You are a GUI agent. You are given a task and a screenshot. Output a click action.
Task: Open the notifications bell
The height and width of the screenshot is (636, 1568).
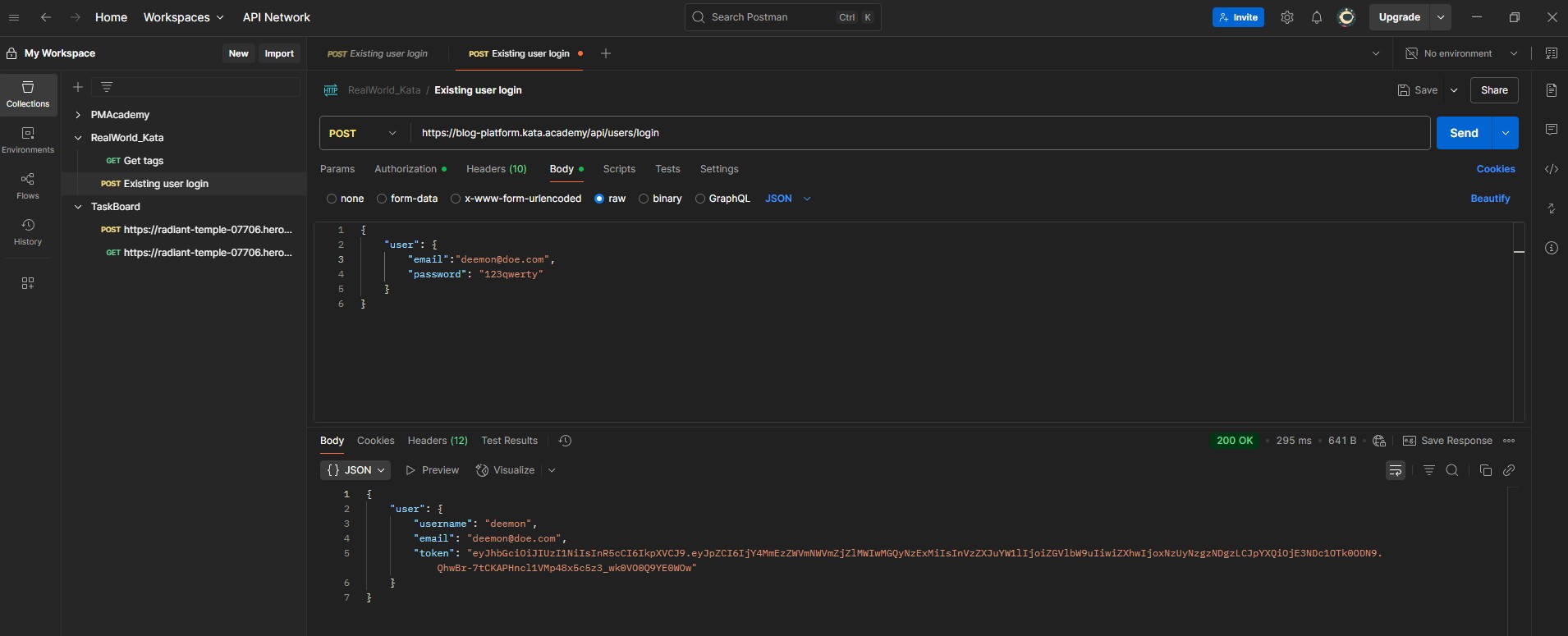tap(1317, 17)
